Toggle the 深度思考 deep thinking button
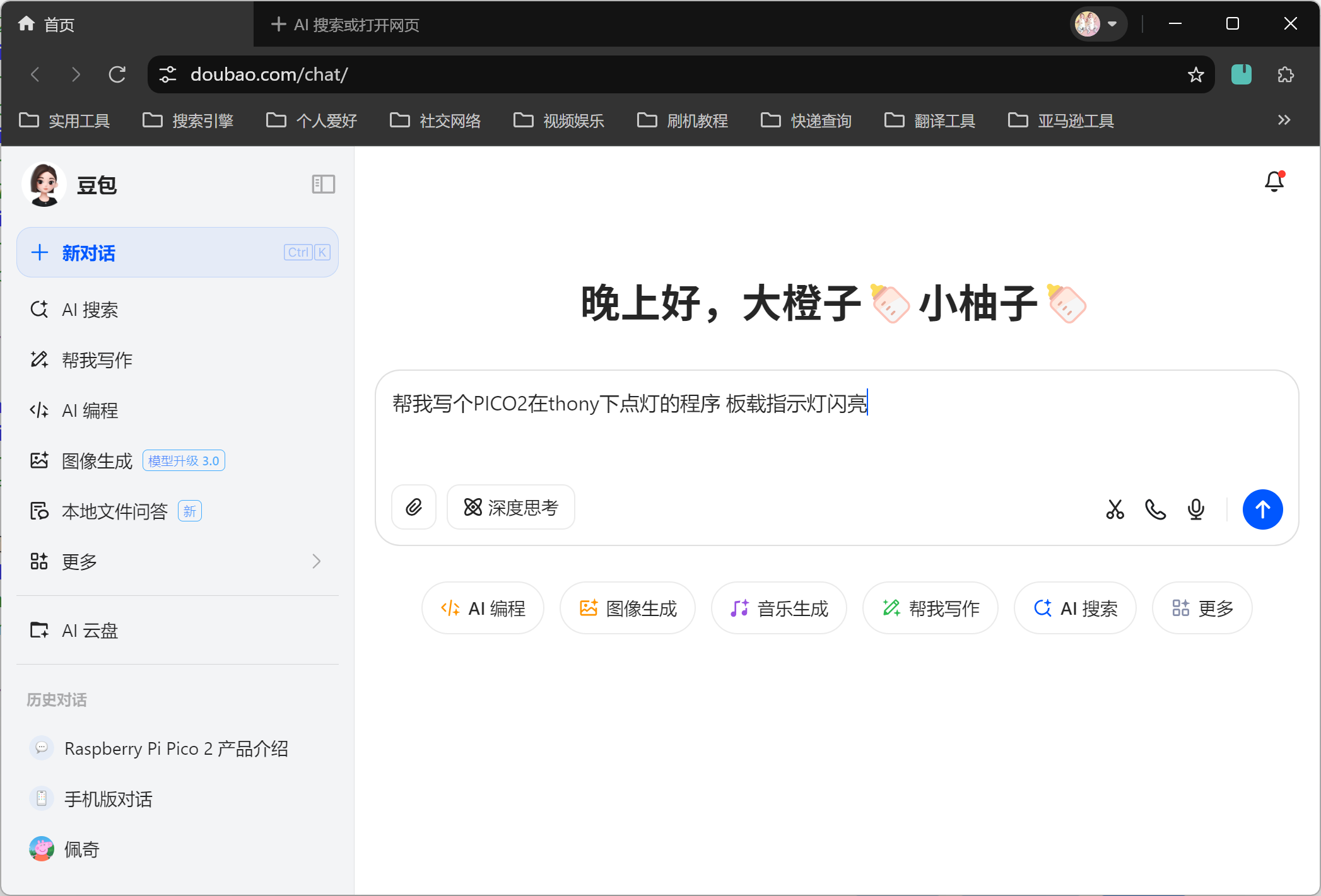 click(511, 507)
